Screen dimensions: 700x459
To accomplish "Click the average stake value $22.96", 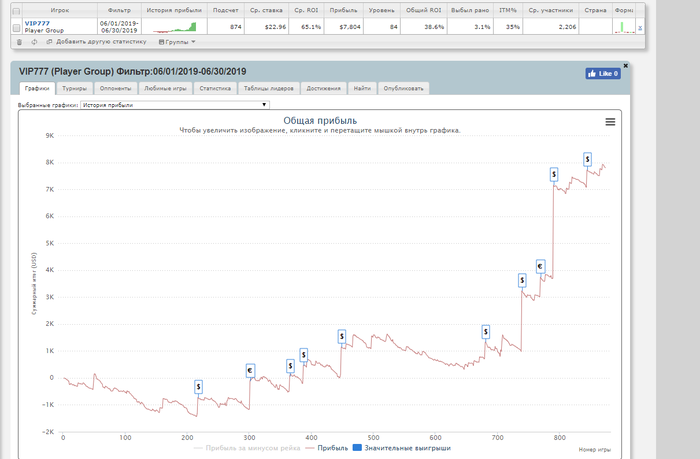I will click(275, 27).
